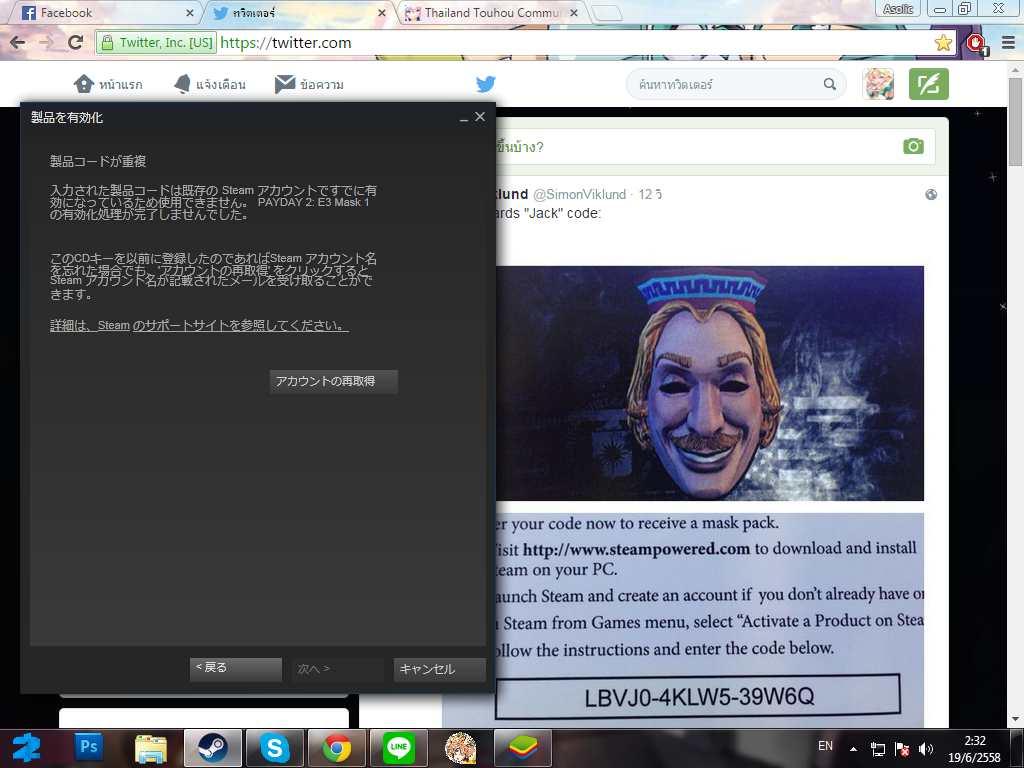Open the Jack mask image in tweet
The image size is (1024, 768).
click(x=710, y=383)
